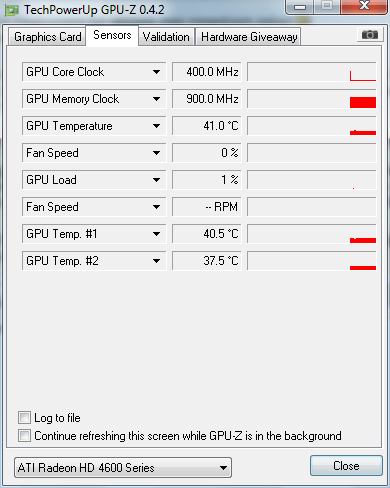Click the Close button
390x488 pixels.
pyautogui.click(x=346, y=466)
